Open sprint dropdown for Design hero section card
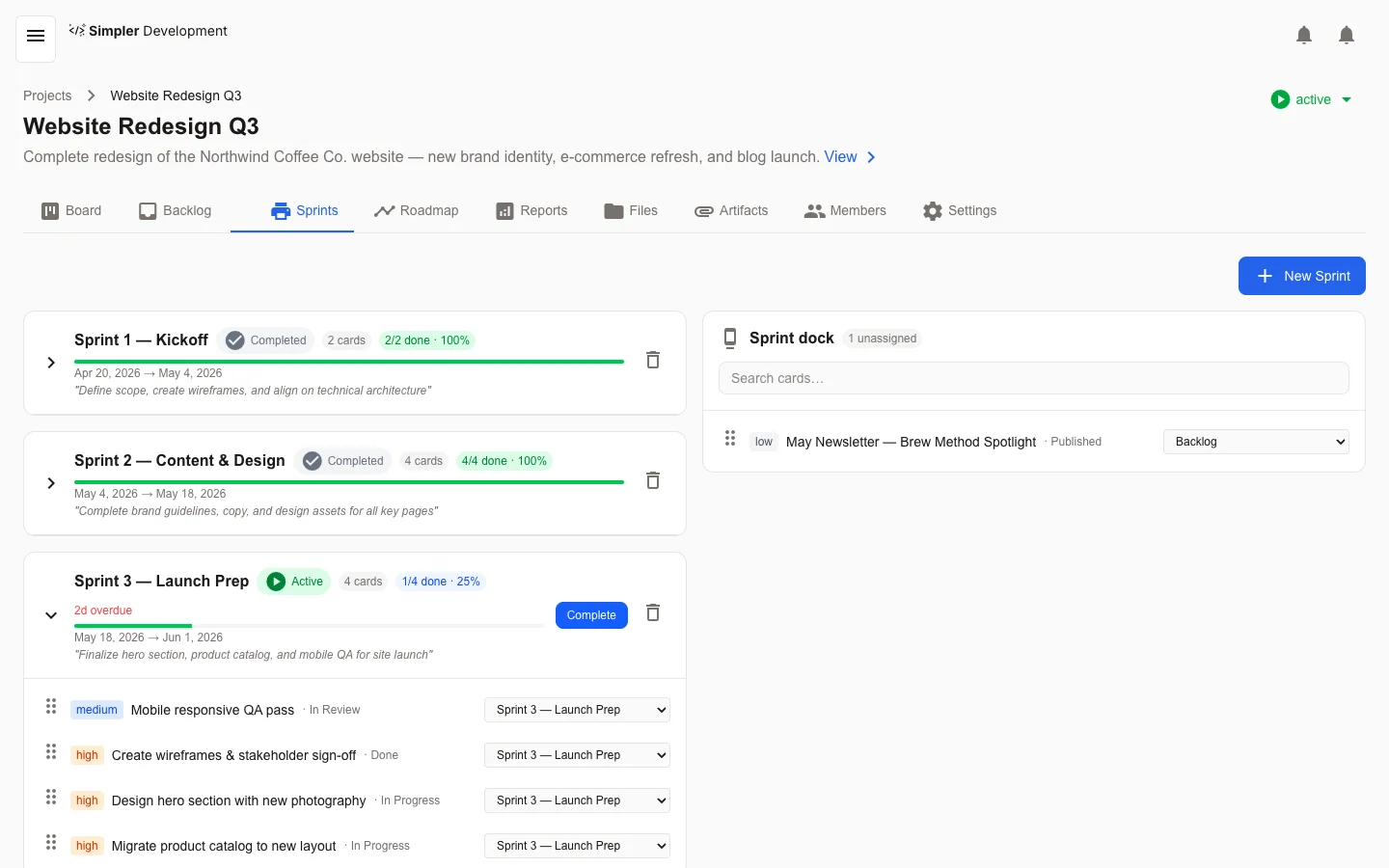The height and width of the screenshot is (868, 1389). 577,800
